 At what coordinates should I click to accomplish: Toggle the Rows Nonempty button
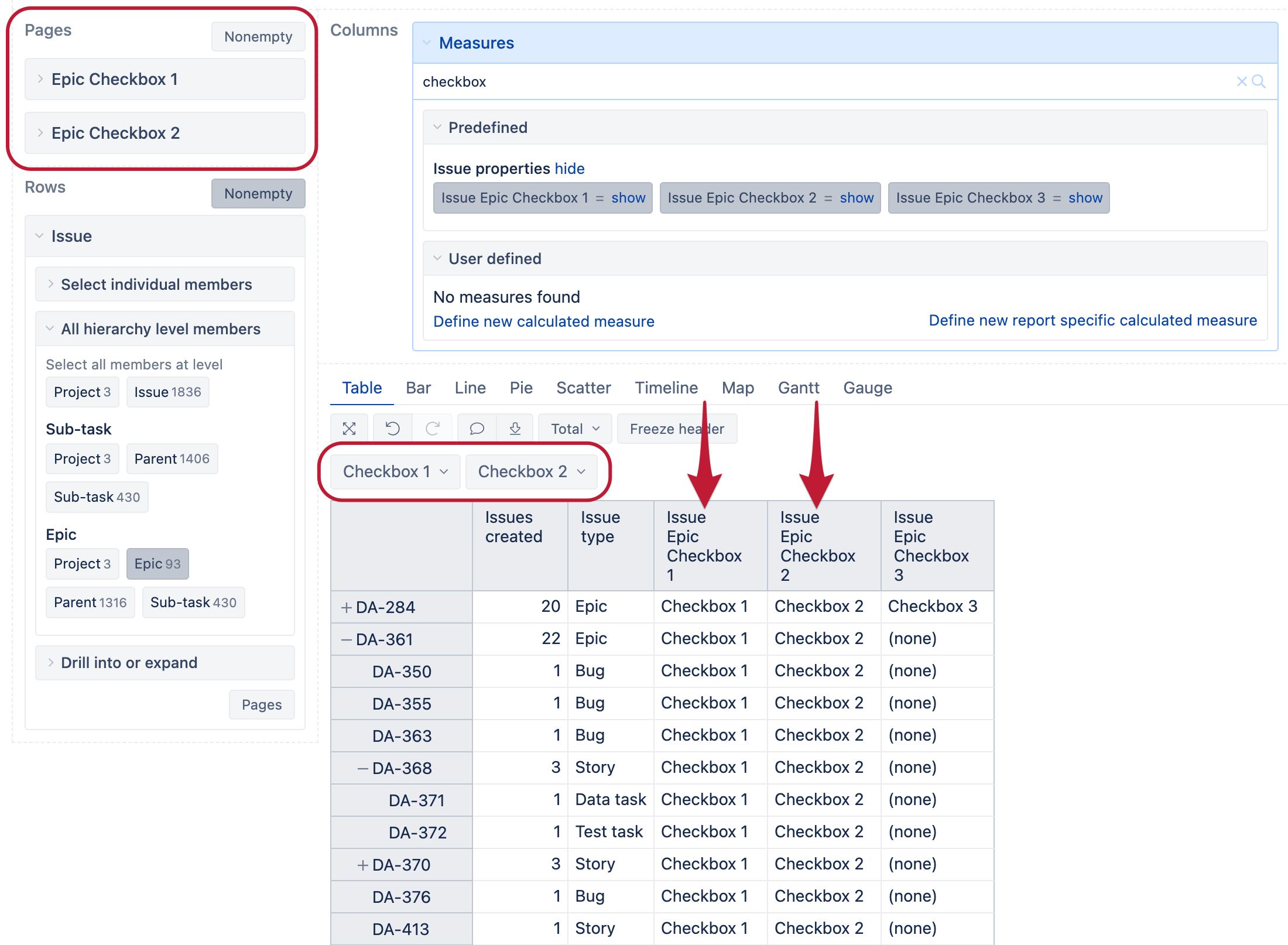(x=258, y=193)
